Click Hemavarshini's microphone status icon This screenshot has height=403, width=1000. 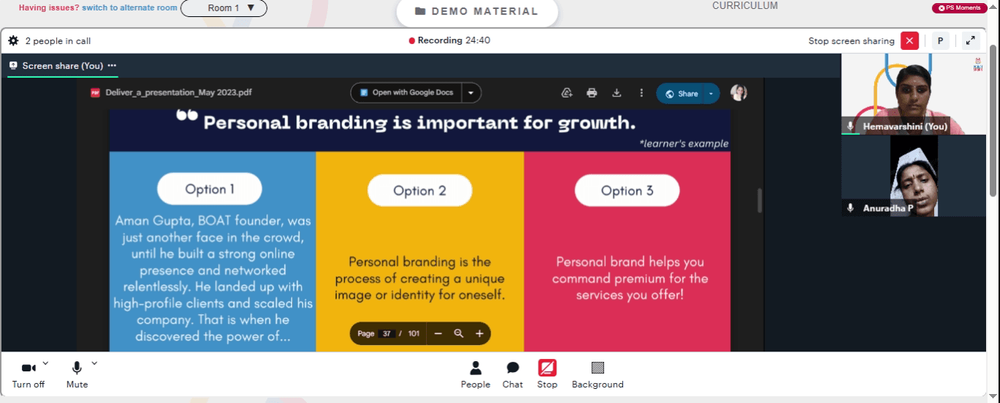tap(850, 126)
